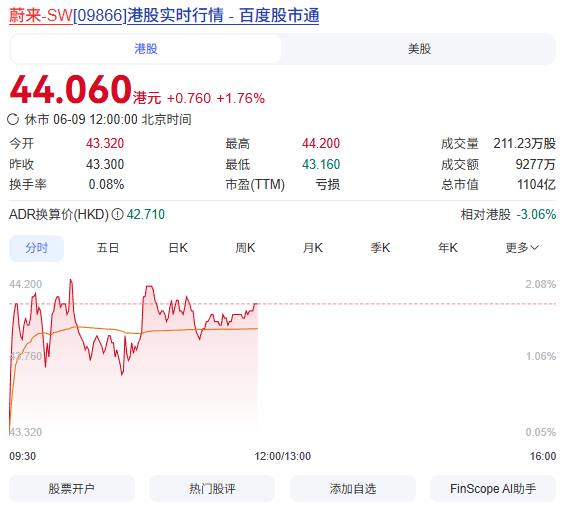The height and width of the screenshot is (512, 588).
Task: Select the 五日 chart tab
Action: click(x=108, y=248)
